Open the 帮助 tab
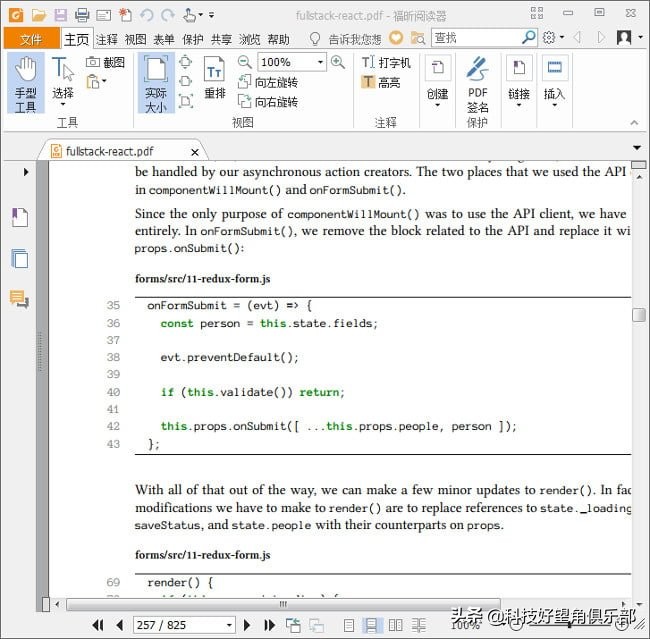This screenshot has width=650, height=639. 278,39
